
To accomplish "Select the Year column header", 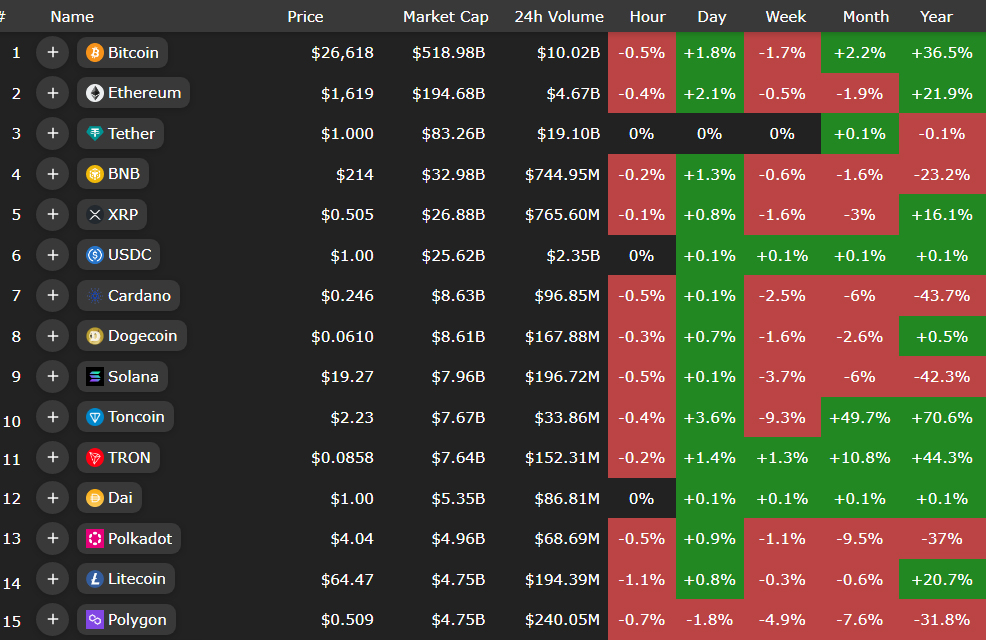I will 936,17.
